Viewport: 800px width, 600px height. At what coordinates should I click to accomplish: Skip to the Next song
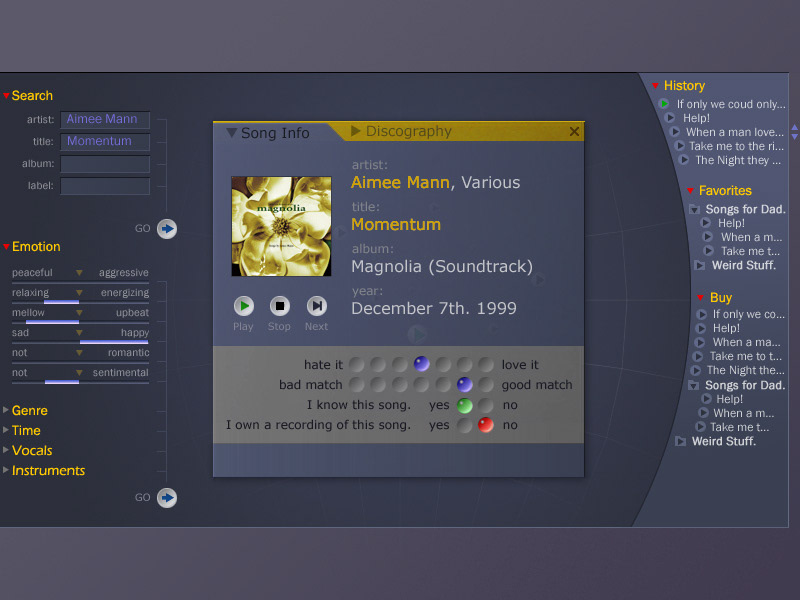point(316,306)
